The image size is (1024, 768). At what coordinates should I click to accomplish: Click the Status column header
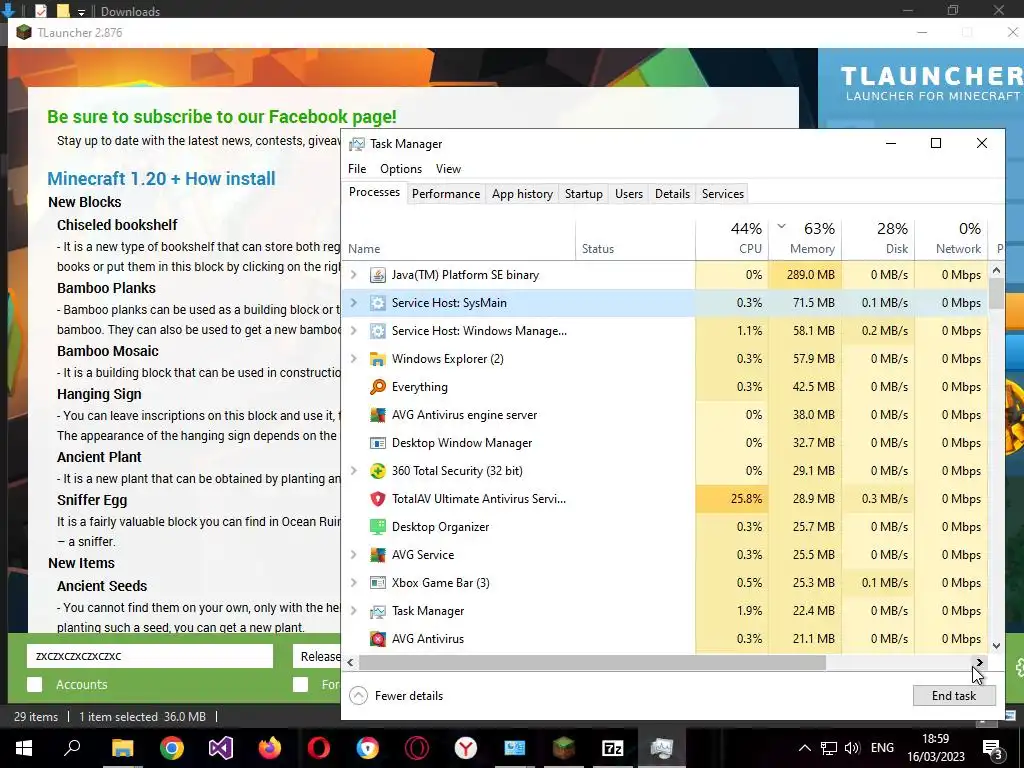(x=635, y=240)
